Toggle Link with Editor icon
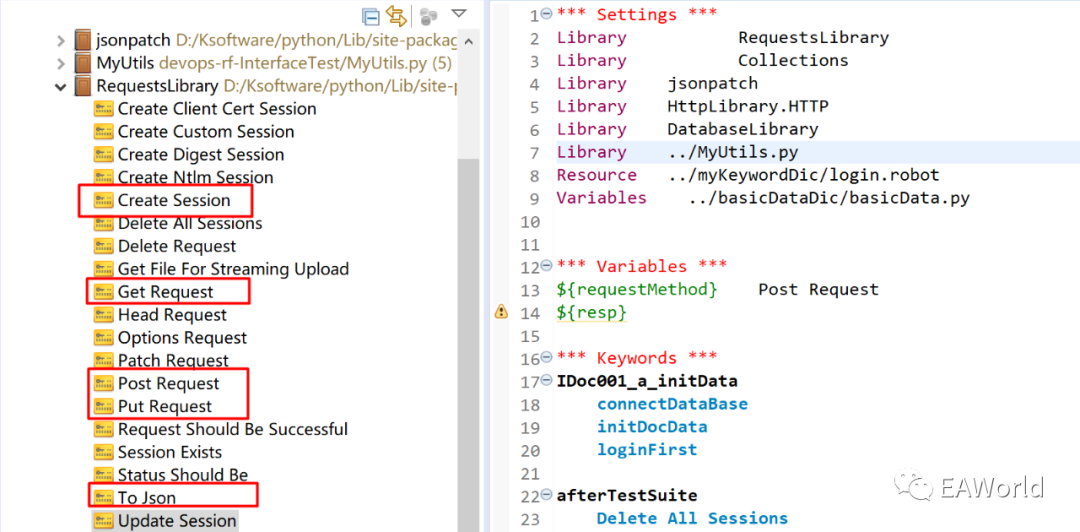Image resolution: width=1080 pixels, height=532 pixels. (x=396, y=15)
